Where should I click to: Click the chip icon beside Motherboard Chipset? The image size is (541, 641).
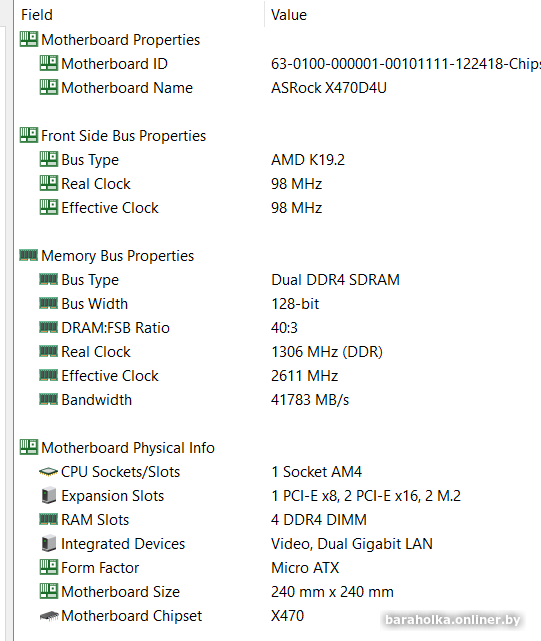point(49,616)
